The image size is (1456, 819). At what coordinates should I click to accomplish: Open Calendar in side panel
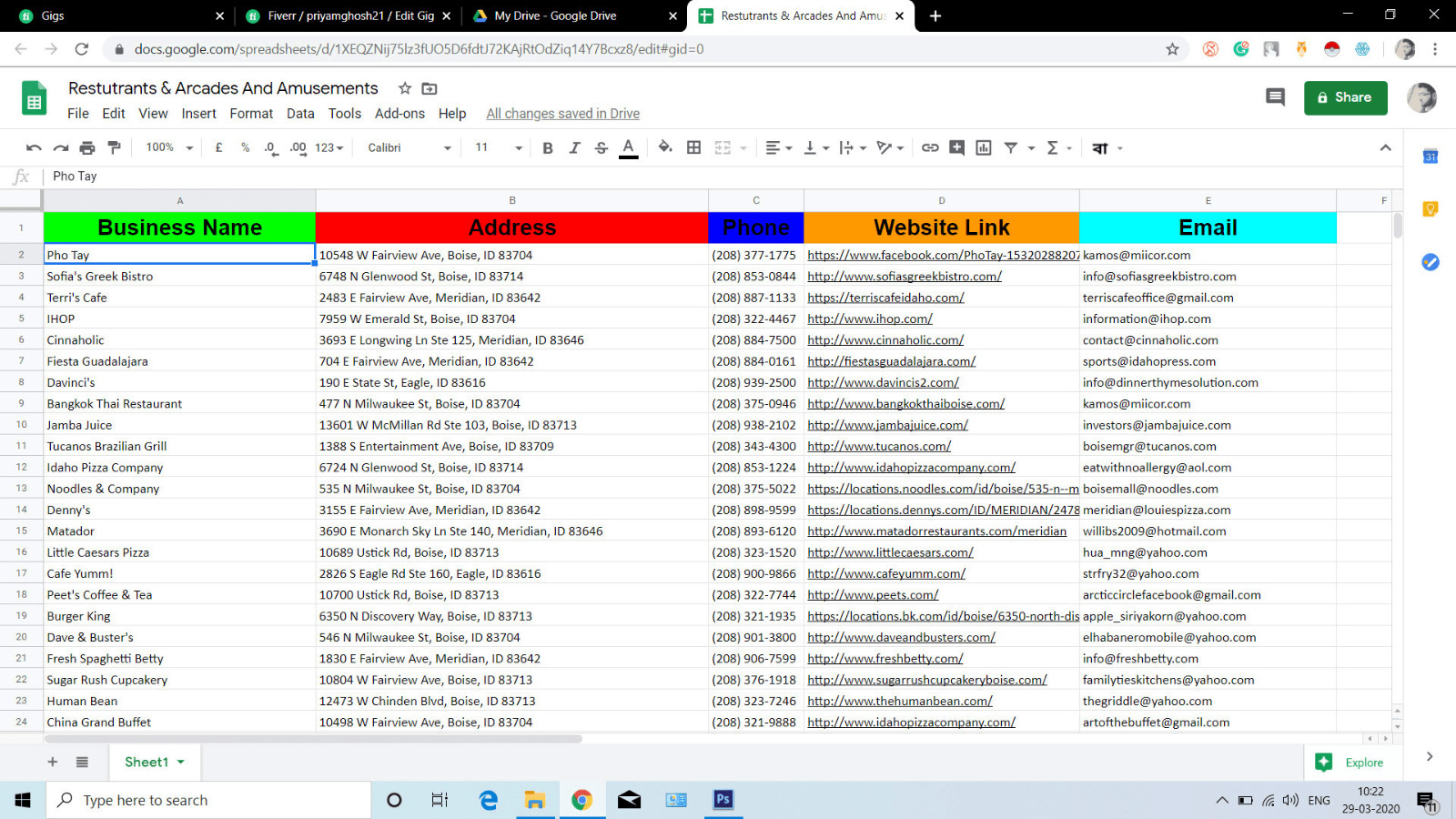1431,157
